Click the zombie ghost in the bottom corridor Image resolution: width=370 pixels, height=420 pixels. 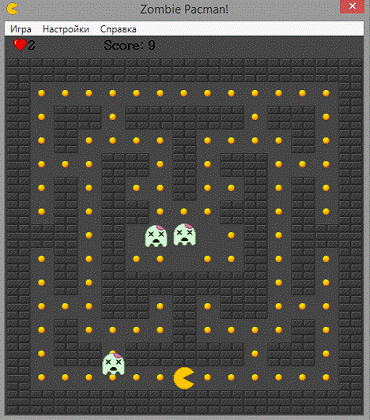[113, 364]
